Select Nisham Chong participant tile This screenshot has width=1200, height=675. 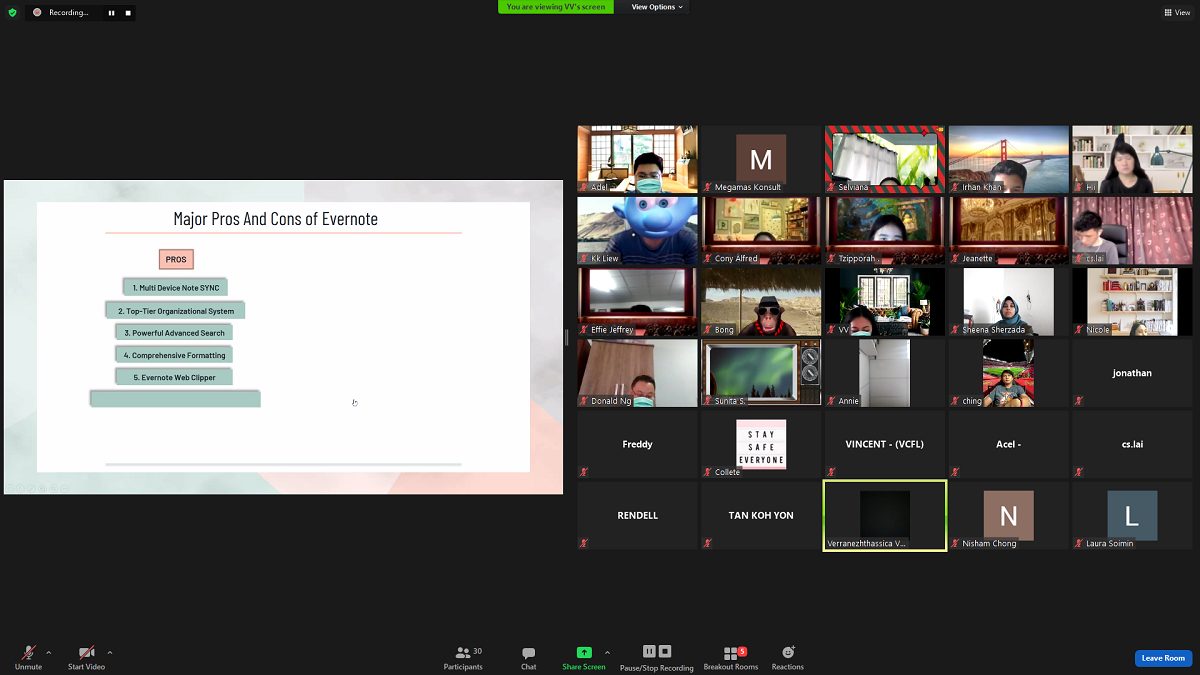click(1008, 515)
